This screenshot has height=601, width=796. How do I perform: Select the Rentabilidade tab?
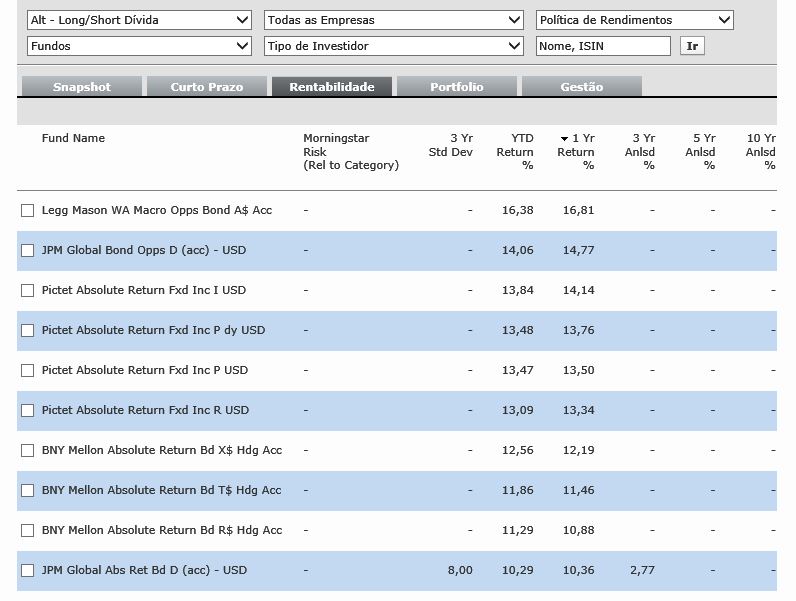[x=332, y=87]
